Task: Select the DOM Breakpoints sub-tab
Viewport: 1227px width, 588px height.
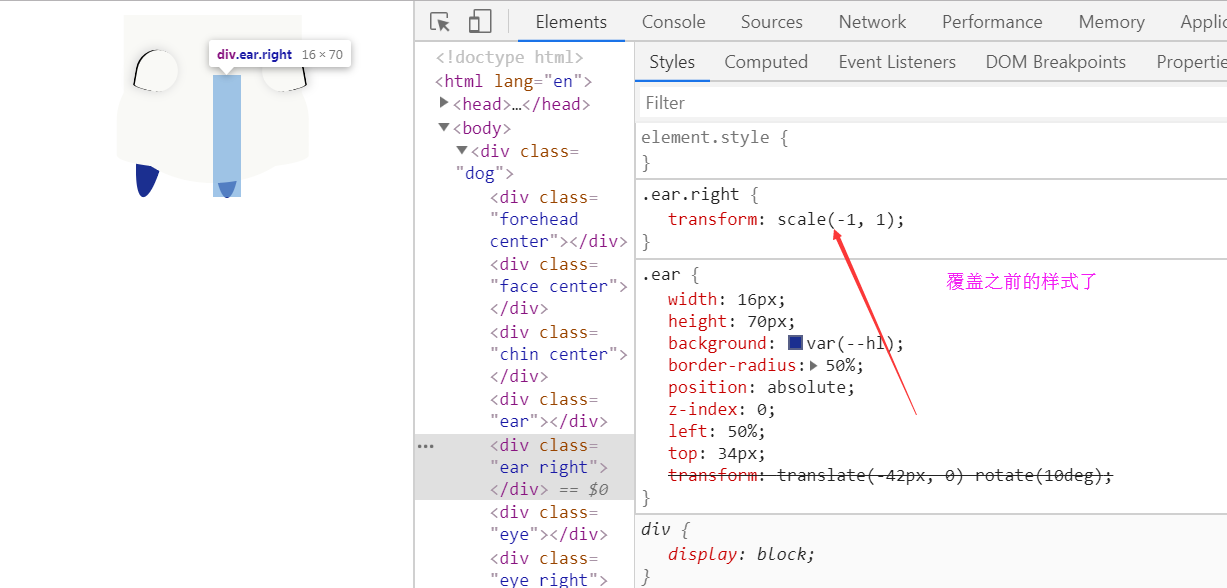Action: pos(1056,62)
